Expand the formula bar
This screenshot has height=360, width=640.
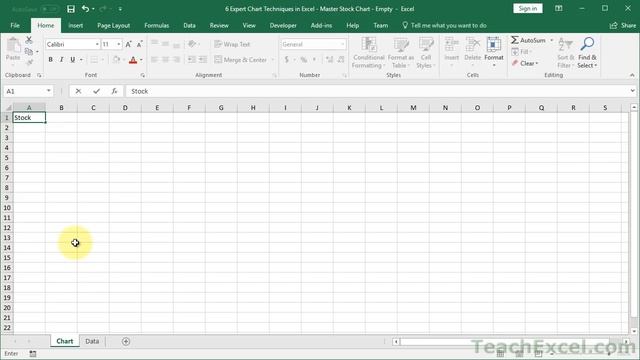click(632, 91)
